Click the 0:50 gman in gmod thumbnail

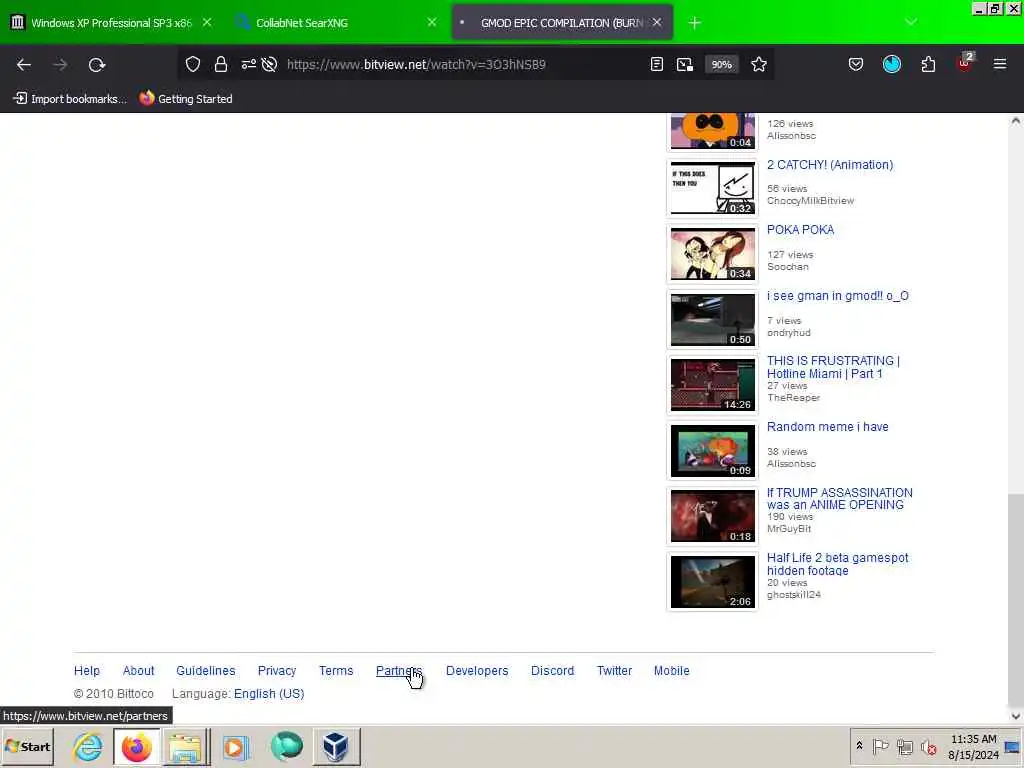[x=712, y=319]
